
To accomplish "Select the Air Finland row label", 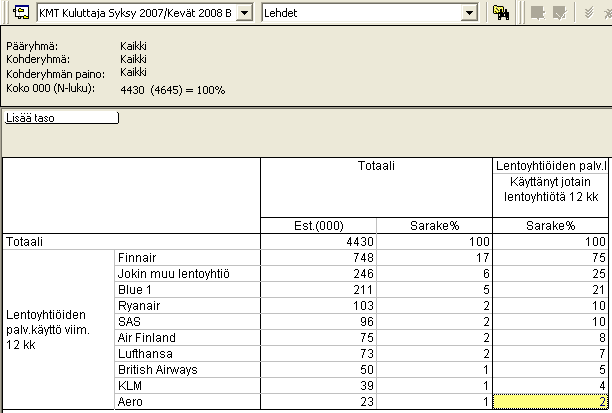I will click(x=187, y=338).
